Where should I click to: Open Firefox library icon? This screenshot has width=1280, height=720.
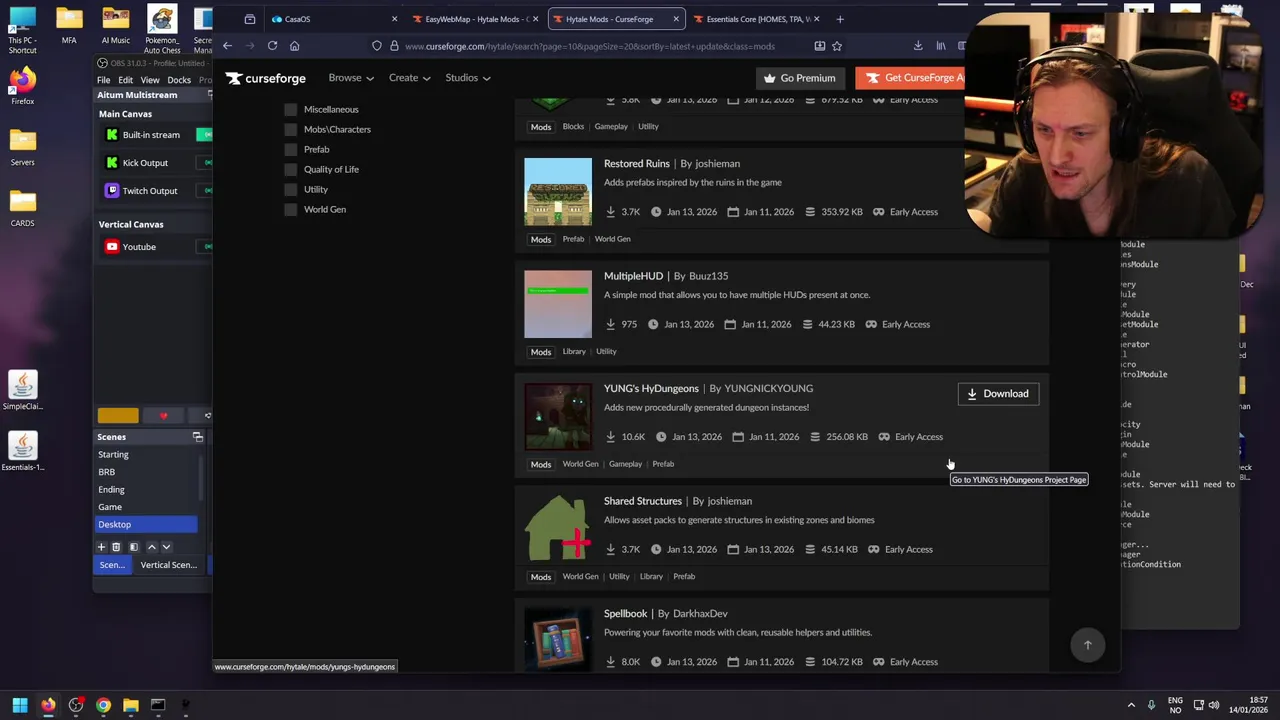(x=941, y=46)
